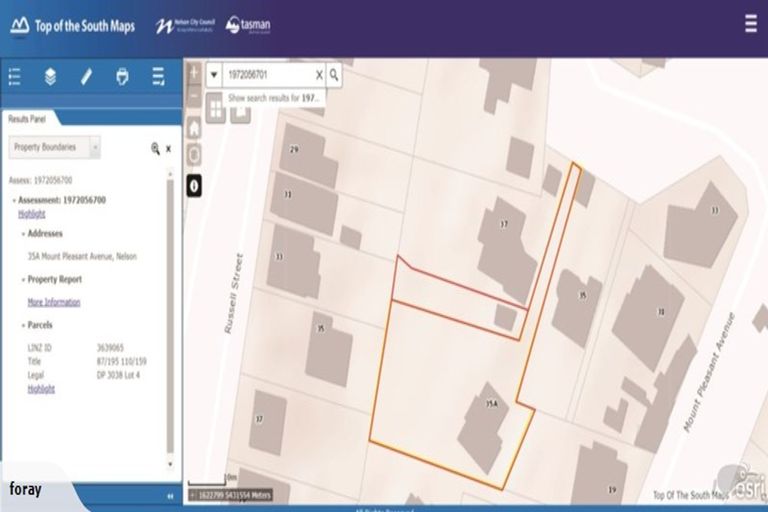The height and width of the screenshot is (512, 768).
Task: Open the hamburger menu at top right
Action: point(750,24)
